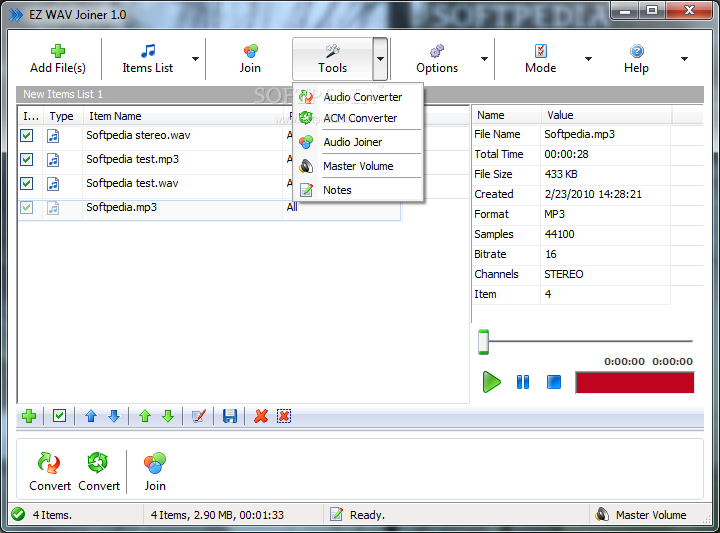
Task: Click the Name column header in properties
Action: tap(506, 115)
